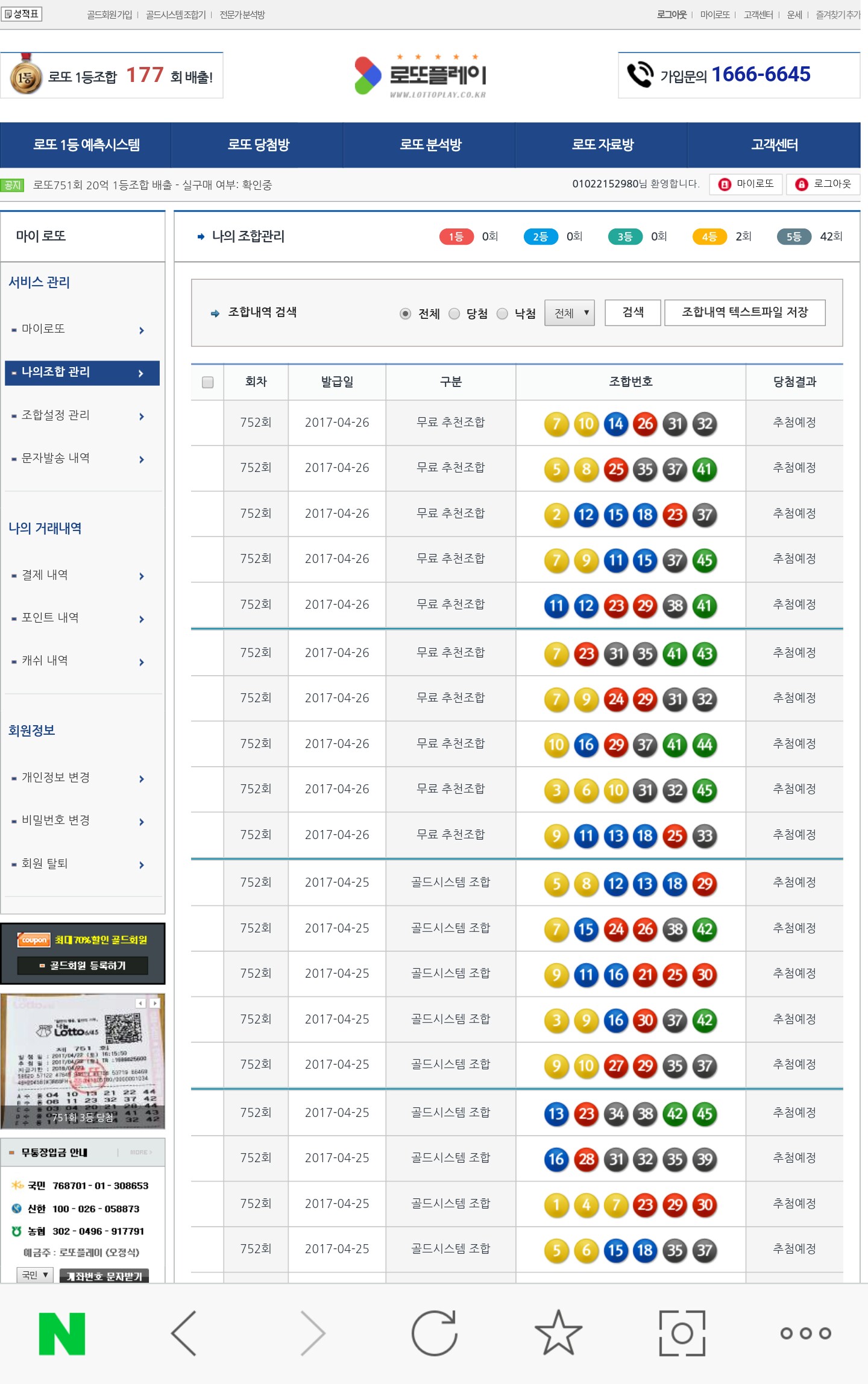Select the 낙첨 radio button
Image resolution: width=868 pixels, height=1384 pixels.
pos(502,313)
